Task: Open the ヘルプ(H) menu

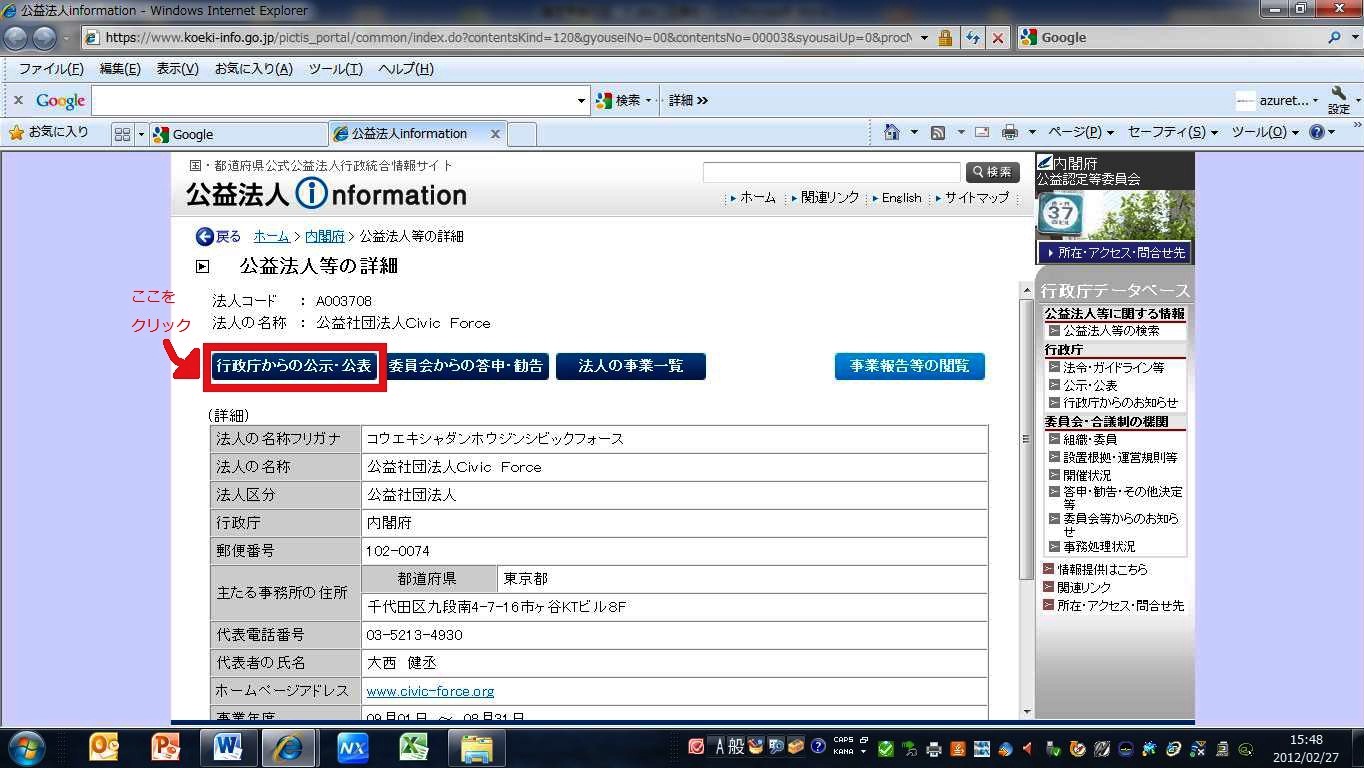Action: coord(406,69)
